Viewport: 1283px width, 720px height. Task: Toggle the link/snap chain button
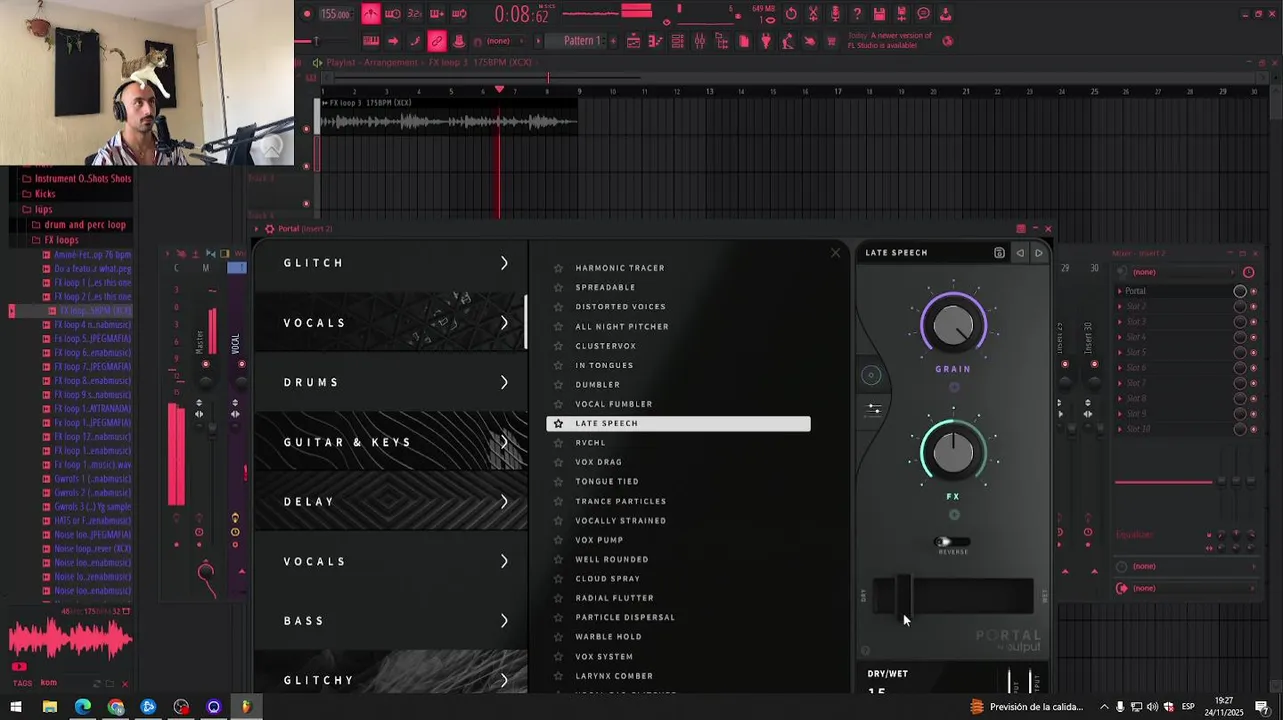pos(436,41)
